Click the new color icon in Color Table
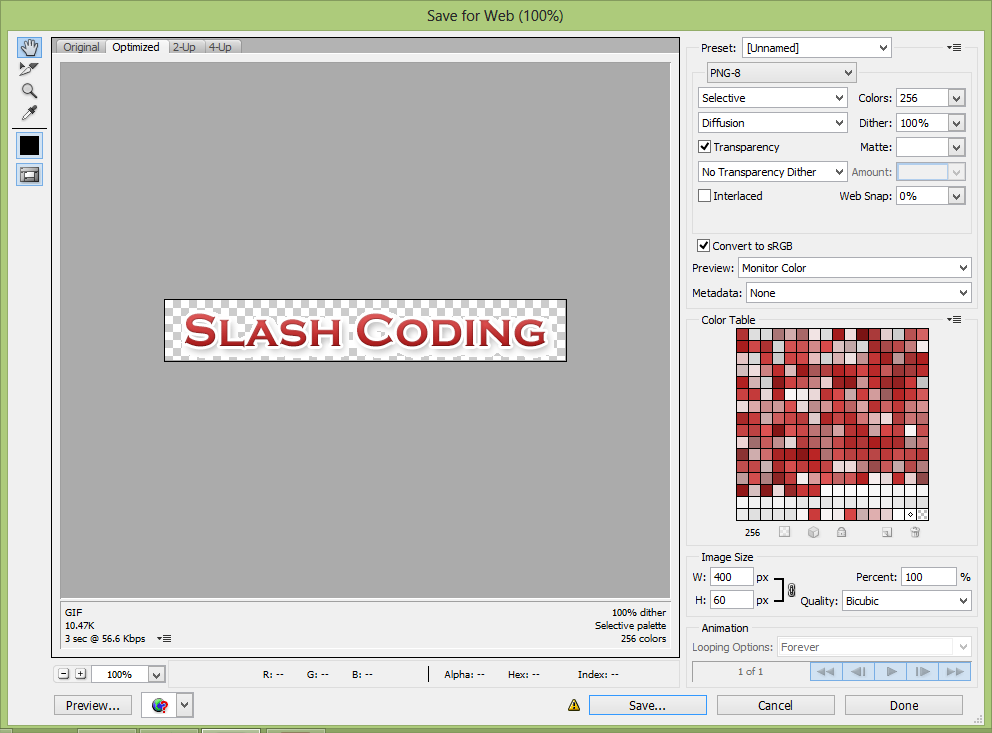This screenshot has width=992, height=733. click(887, 532)
